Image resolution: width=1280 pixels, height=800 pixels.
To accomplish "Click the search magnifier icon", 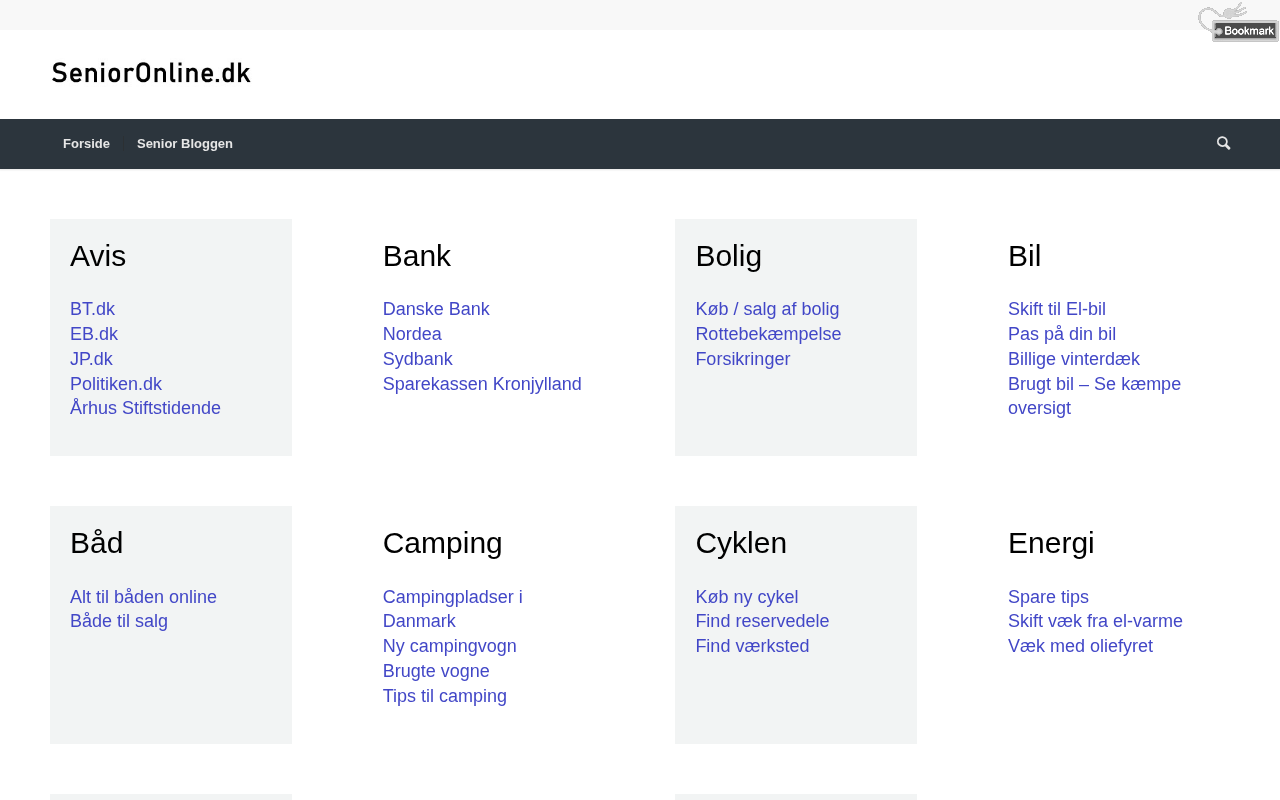I will (1223, 144).
